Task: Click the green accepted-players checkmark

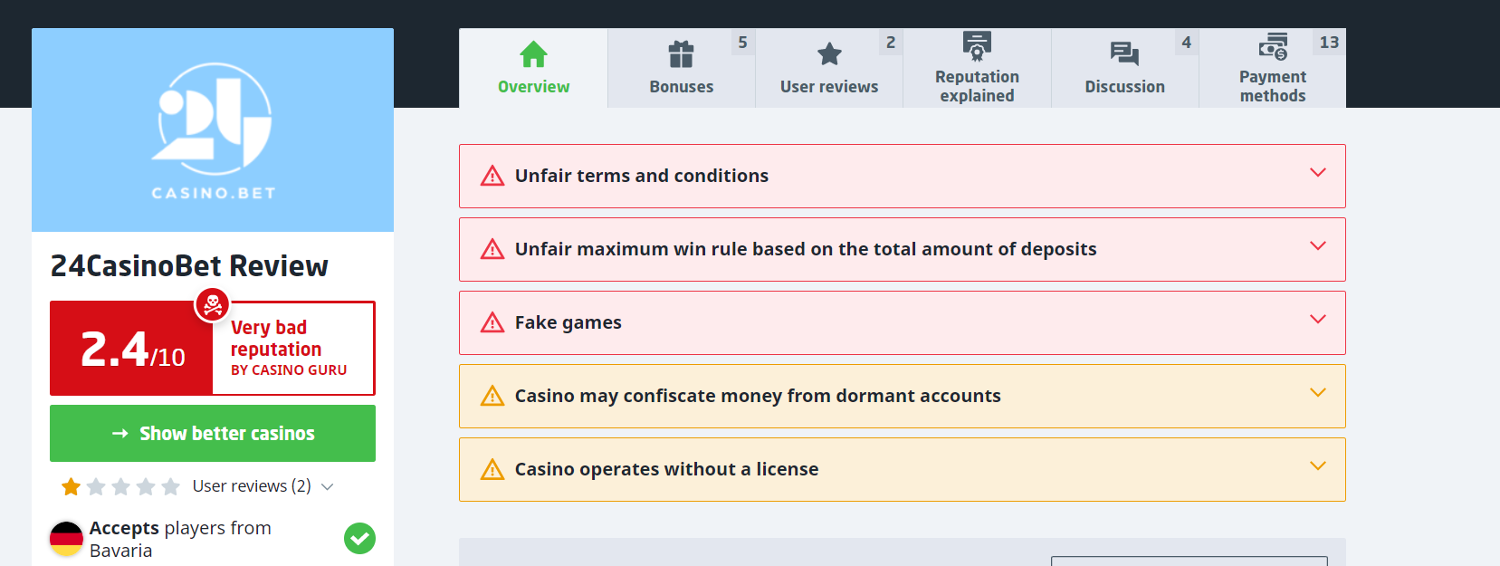Action: coord(360,538)
